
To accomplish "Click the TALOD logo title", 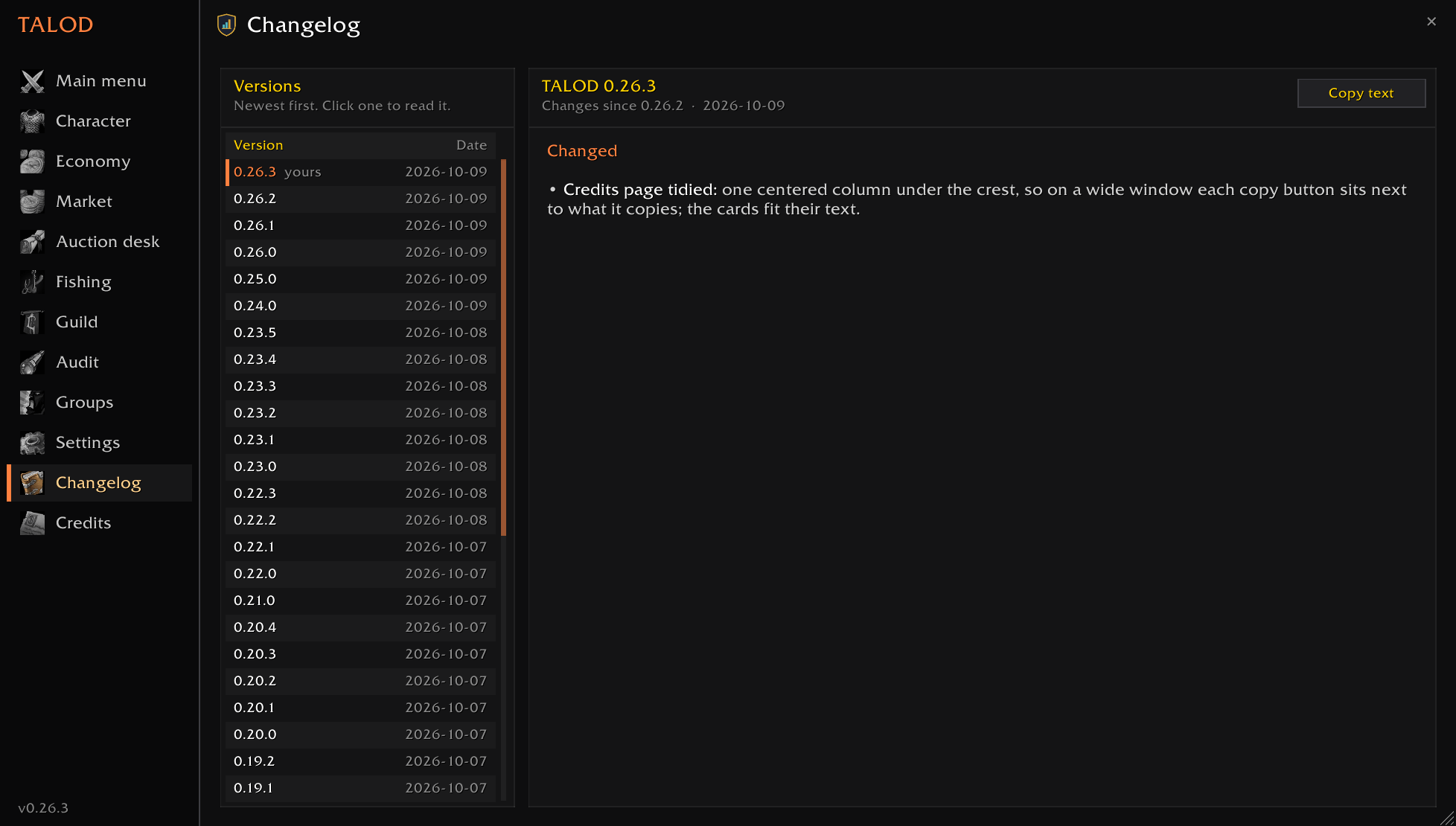I will (56, 25).
